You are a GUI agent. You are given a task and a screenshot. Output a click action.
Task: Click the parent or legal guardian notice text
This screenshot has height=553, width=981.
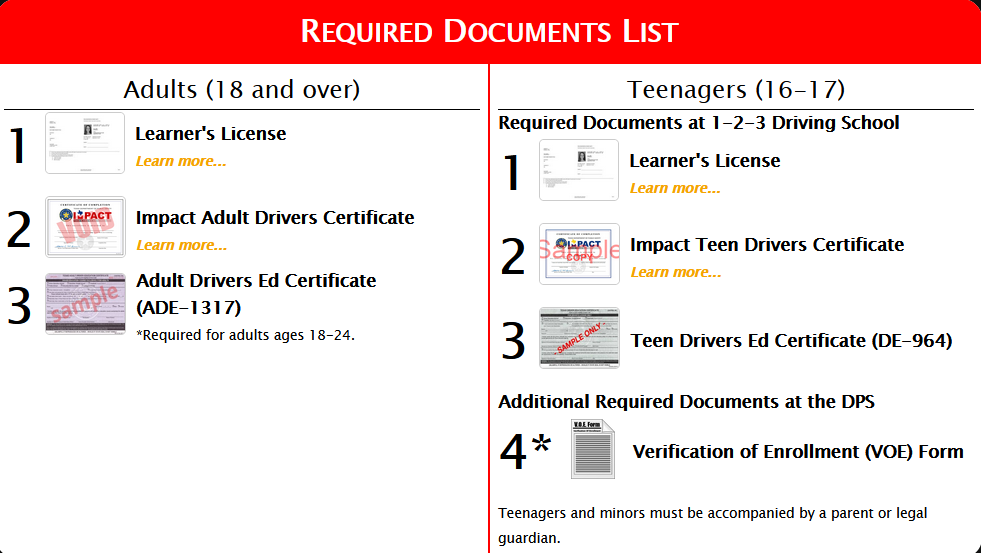tap(713, 525)
